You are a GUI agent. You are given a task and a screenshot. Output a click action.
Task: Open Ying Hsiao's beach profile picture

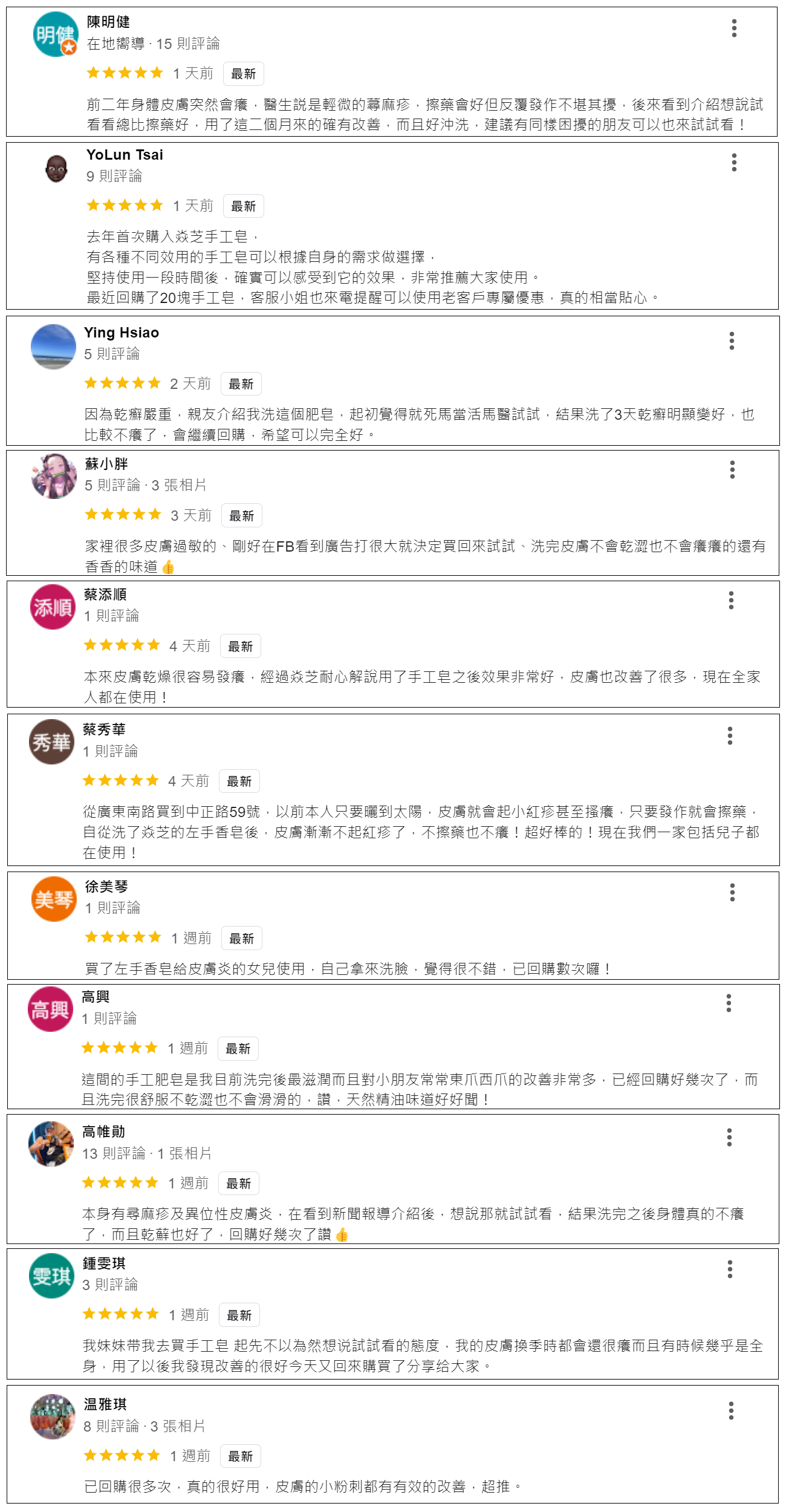pos(53,347)
